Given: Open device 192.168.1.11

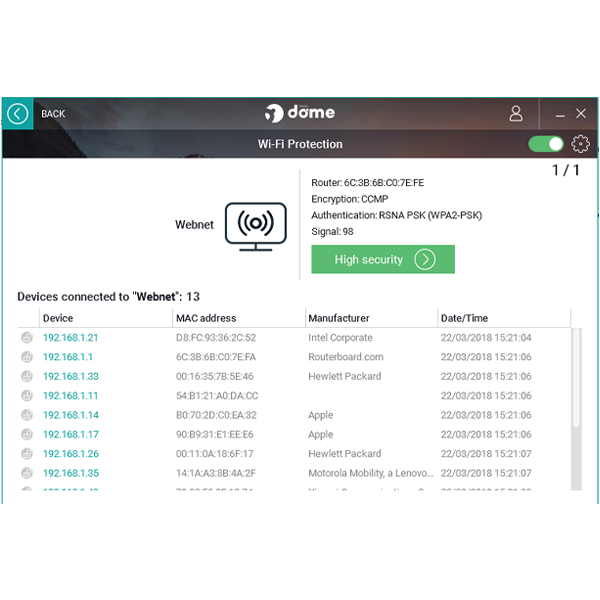Looking at the screenshot, I should (x=70, y=396).
